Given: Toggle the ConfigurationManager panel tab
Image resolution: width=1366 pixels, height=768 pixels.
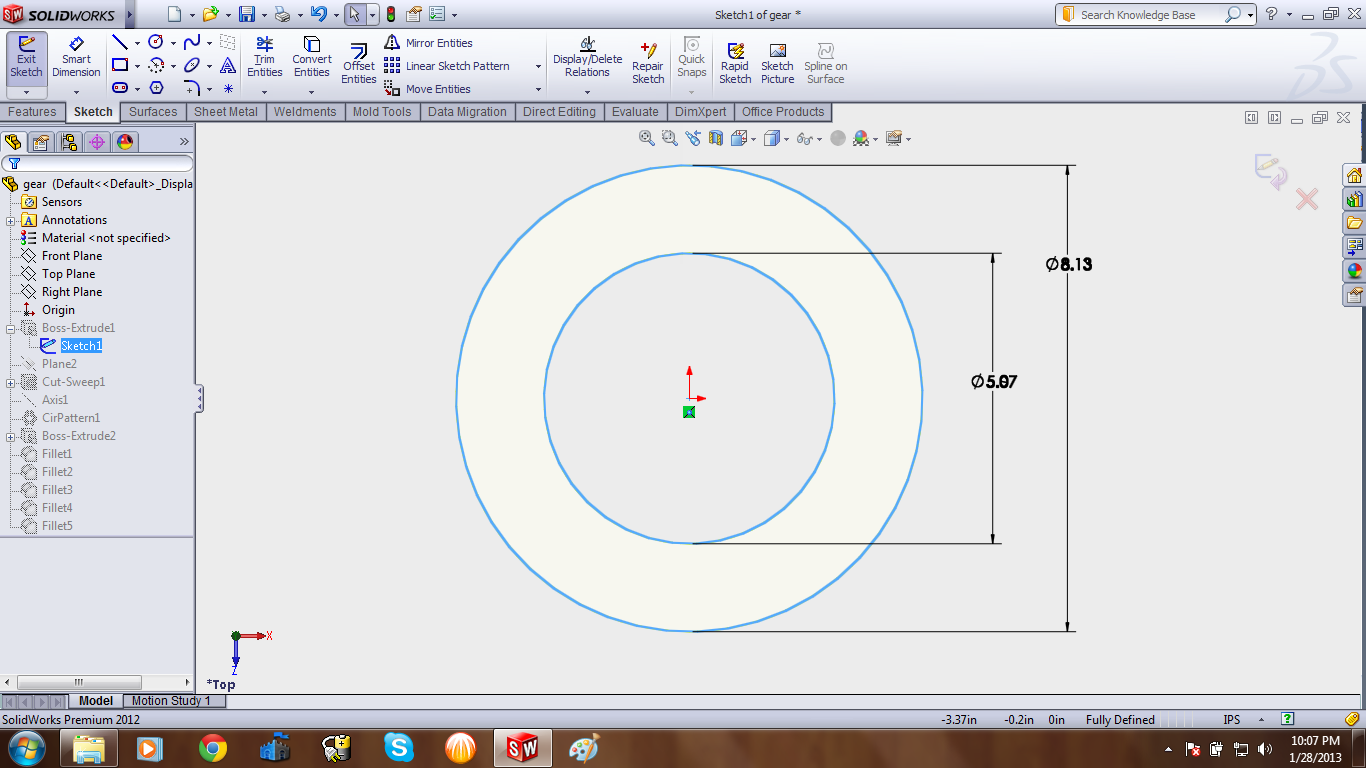Looking at the screenshot, I should coord(69,142).
